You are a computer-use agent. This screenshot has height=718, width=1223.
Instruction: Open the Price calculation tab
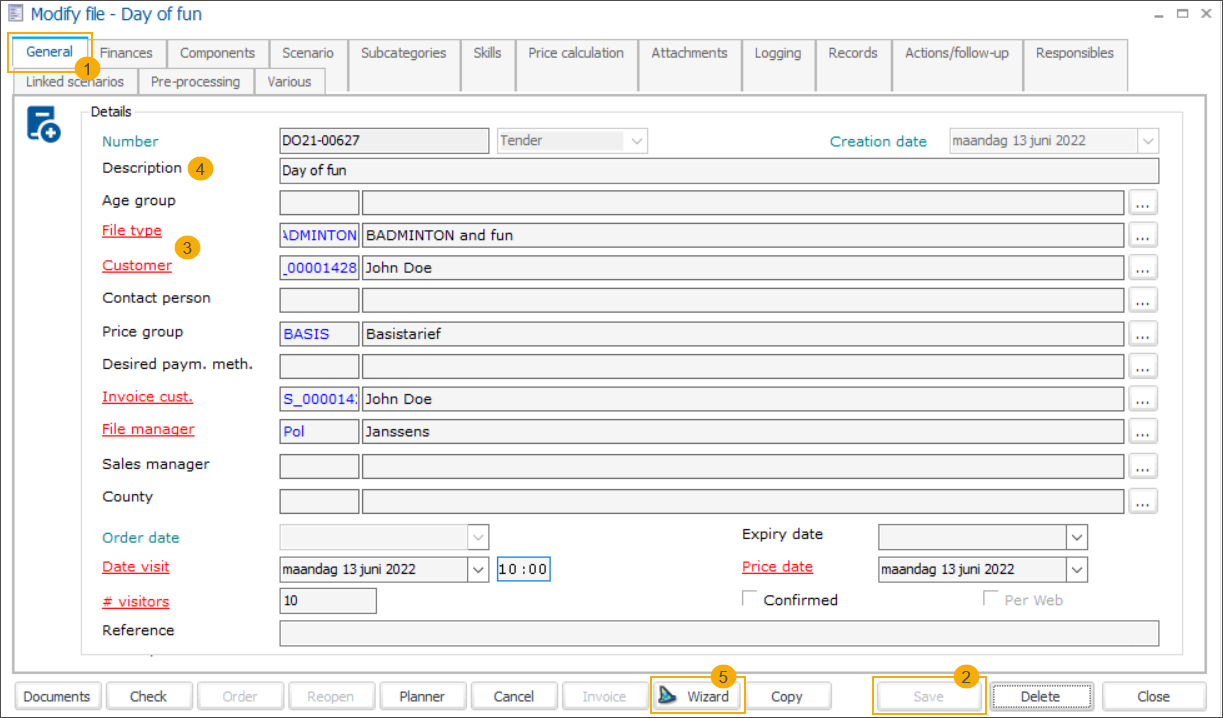(x=575, y=53)
